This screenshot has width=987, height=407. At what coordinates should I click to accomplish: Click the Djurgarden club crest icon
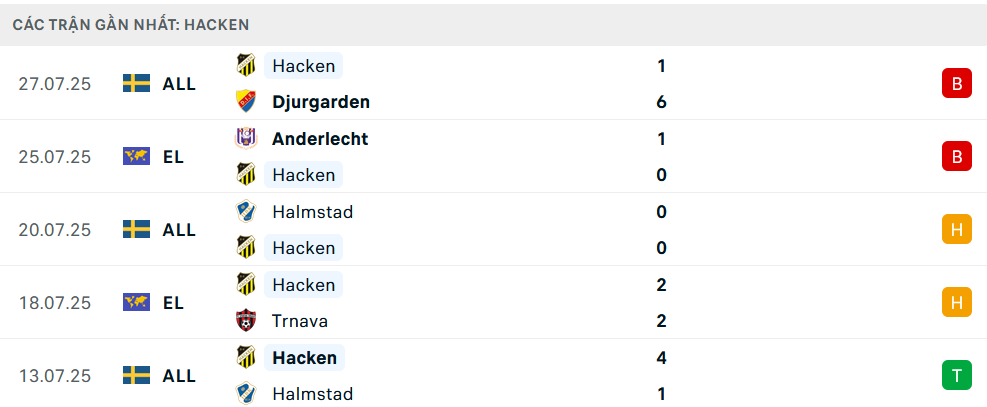pyautogui.click(x=245, y=101)
